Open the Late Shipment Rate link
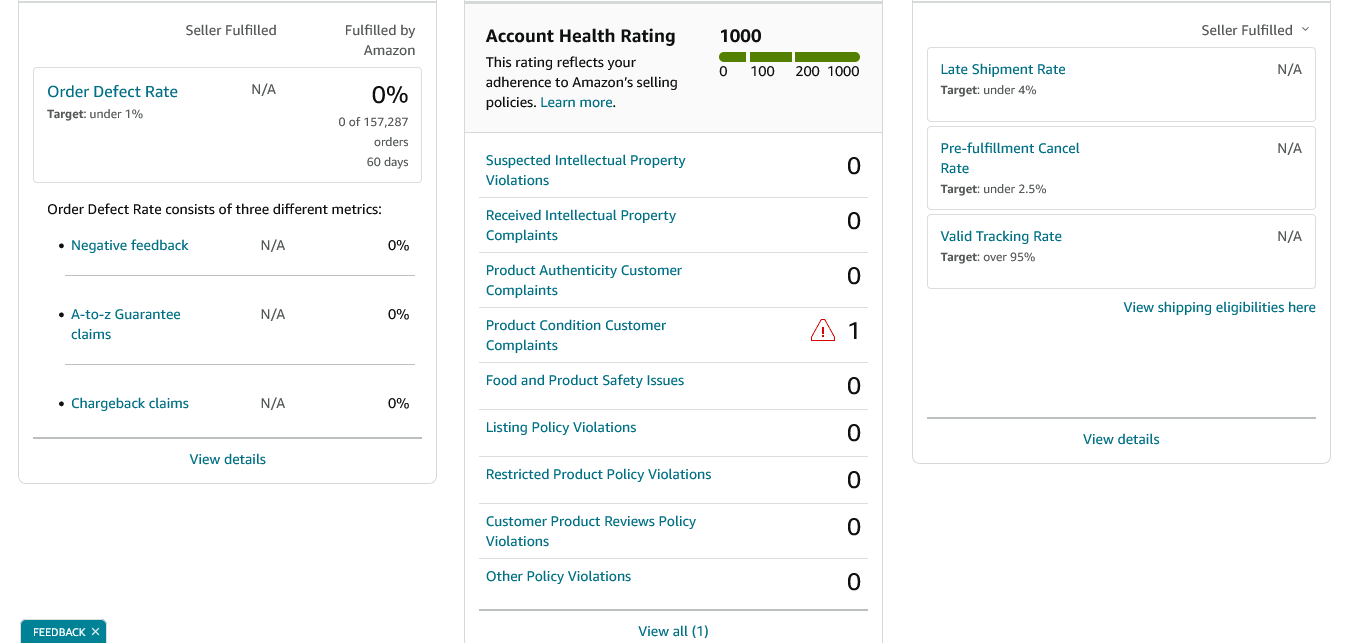The height and width of the screenshot is (643, 1349). [1003, 69]
